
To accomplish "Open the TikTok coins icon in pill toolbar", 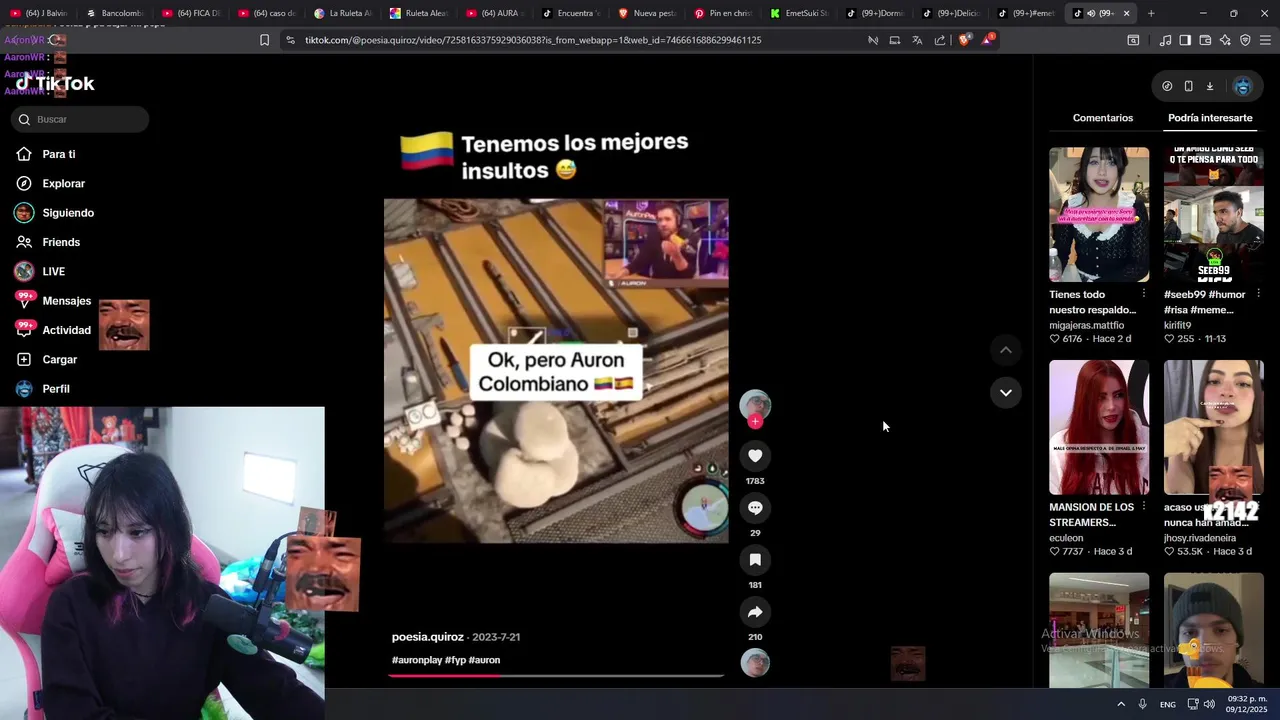I will pos(1167,86).
